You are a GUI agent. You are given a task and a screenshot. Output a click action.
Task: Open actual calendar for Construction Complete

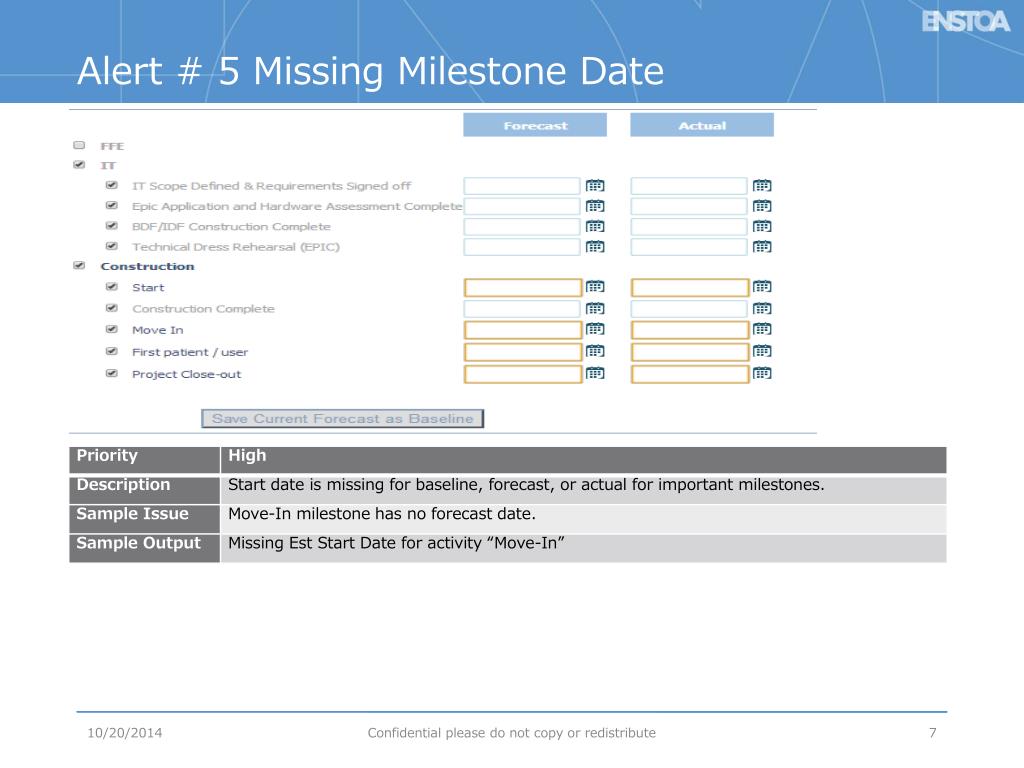pos(762,308)
